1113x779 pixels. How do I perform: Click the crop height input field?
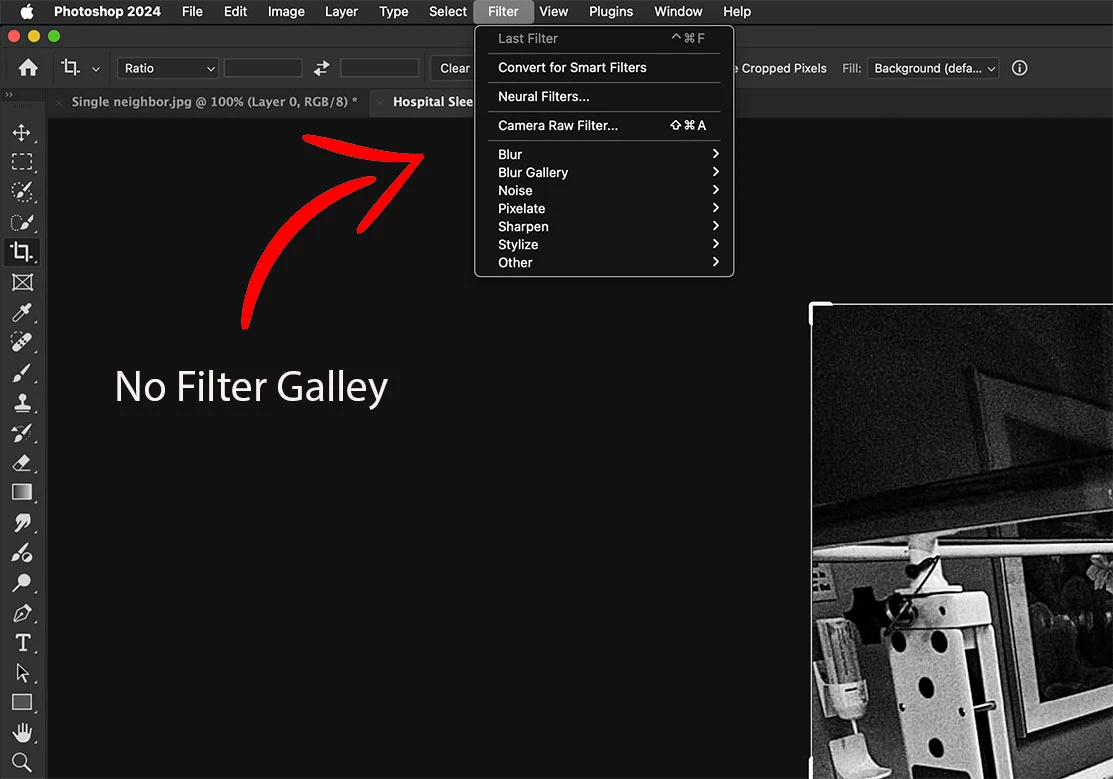click(380, 68)
